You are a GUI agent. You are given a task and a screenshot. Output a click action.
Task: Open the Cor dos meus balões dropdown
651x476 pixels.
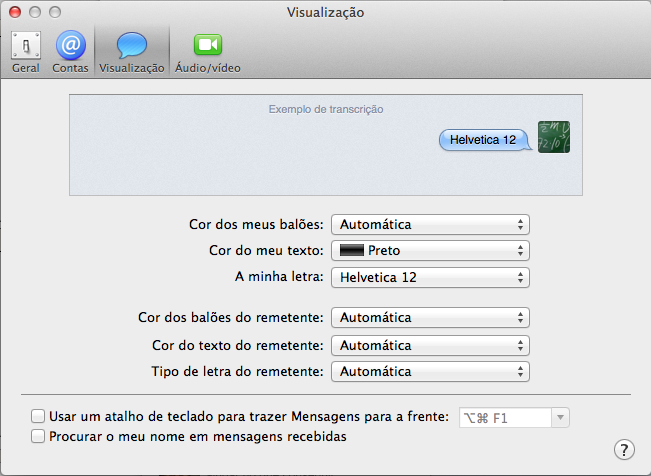tap(430, 225)
